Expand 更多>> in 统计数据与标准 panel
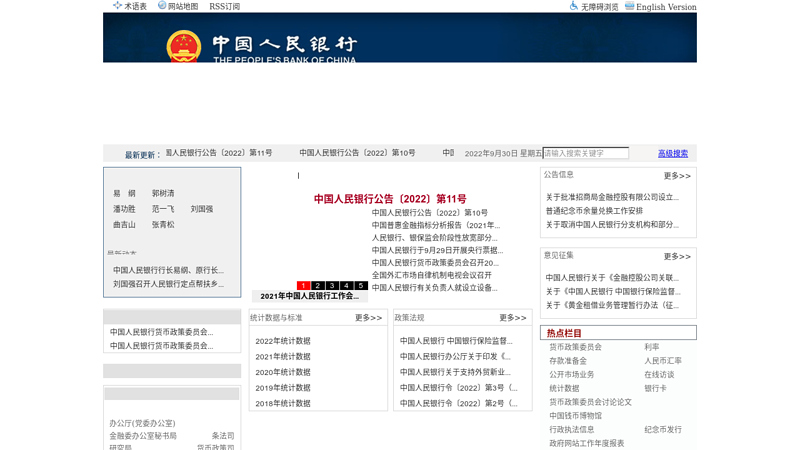The image size is (800, 450). pyautogui.click(x=368, y=318)
